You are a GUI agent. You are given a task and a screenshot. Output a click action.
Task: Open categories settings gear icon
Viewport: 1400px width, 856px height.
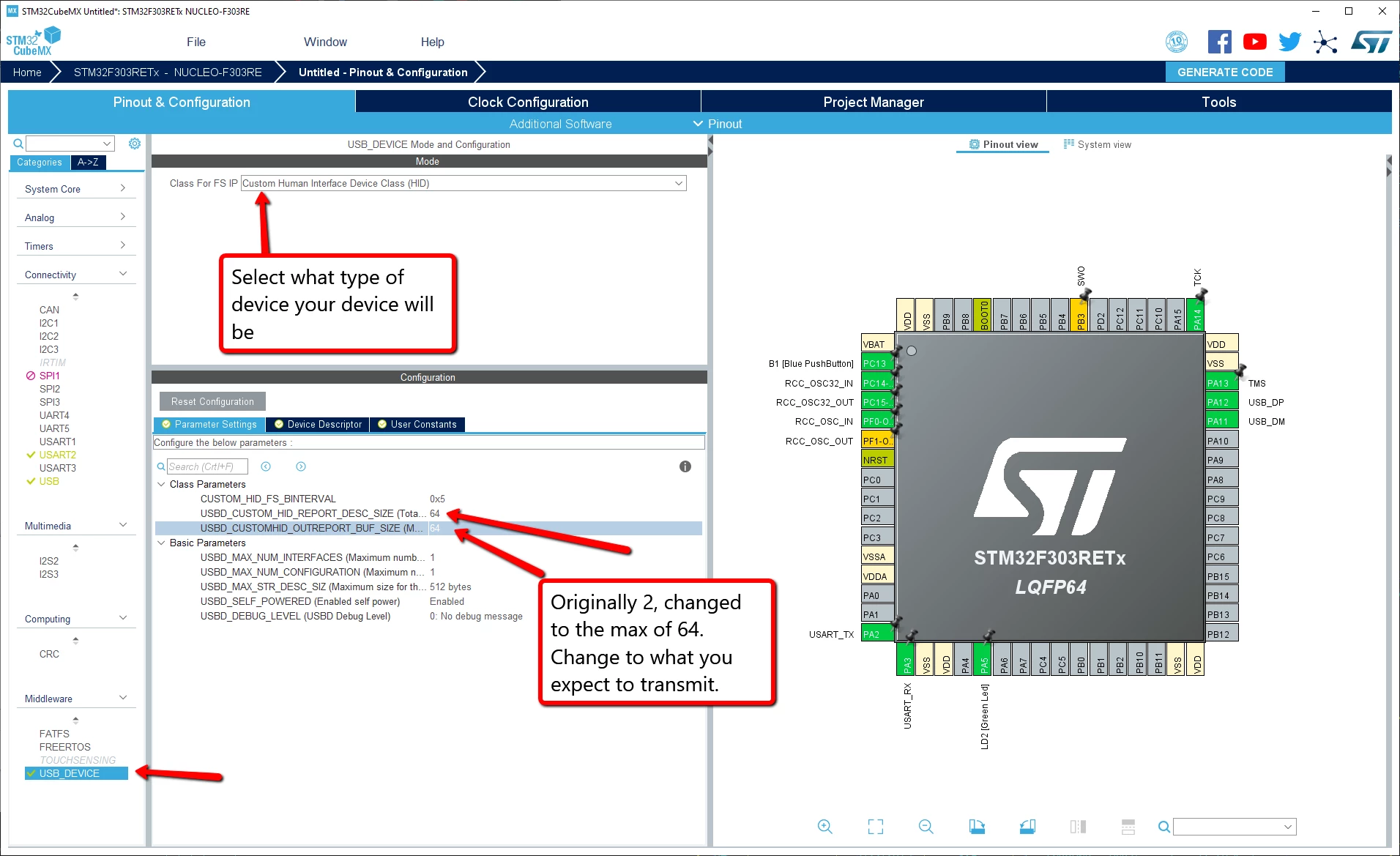135,144
